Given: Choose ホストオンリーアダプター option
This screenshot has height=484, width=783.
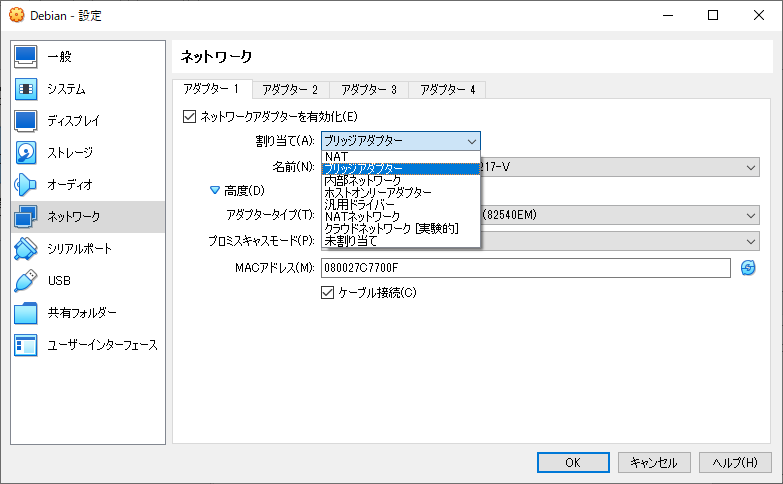Looking at the screenshot, I should tap(401, 192).
